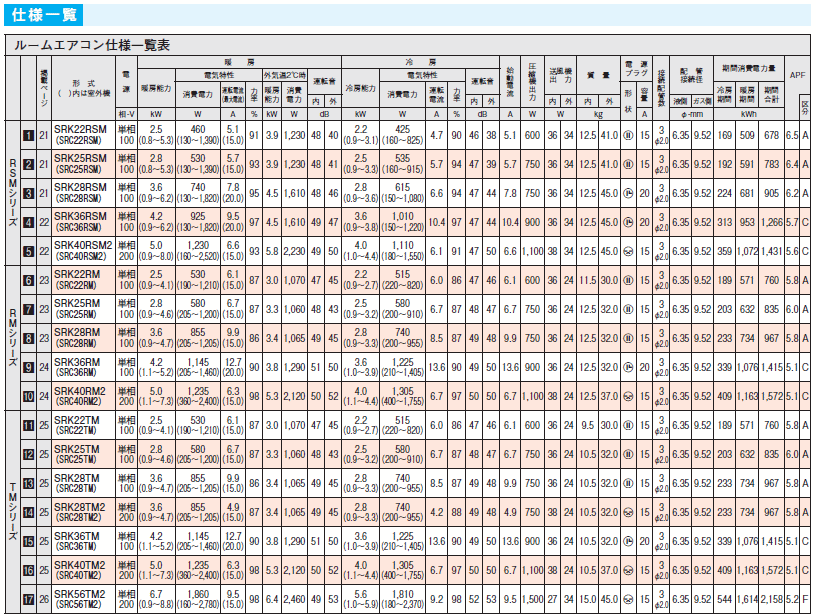Click the RSMシリーズ series label
Viewport: 816px width, 614px height.
point(13,193)
